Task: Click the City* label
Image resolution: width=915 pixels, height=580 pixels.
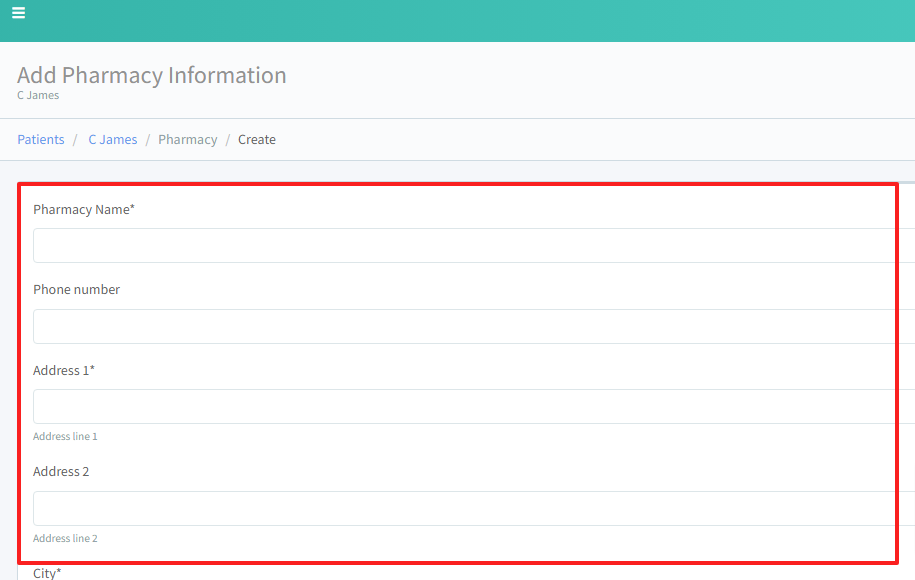Action: coord(47,573)
